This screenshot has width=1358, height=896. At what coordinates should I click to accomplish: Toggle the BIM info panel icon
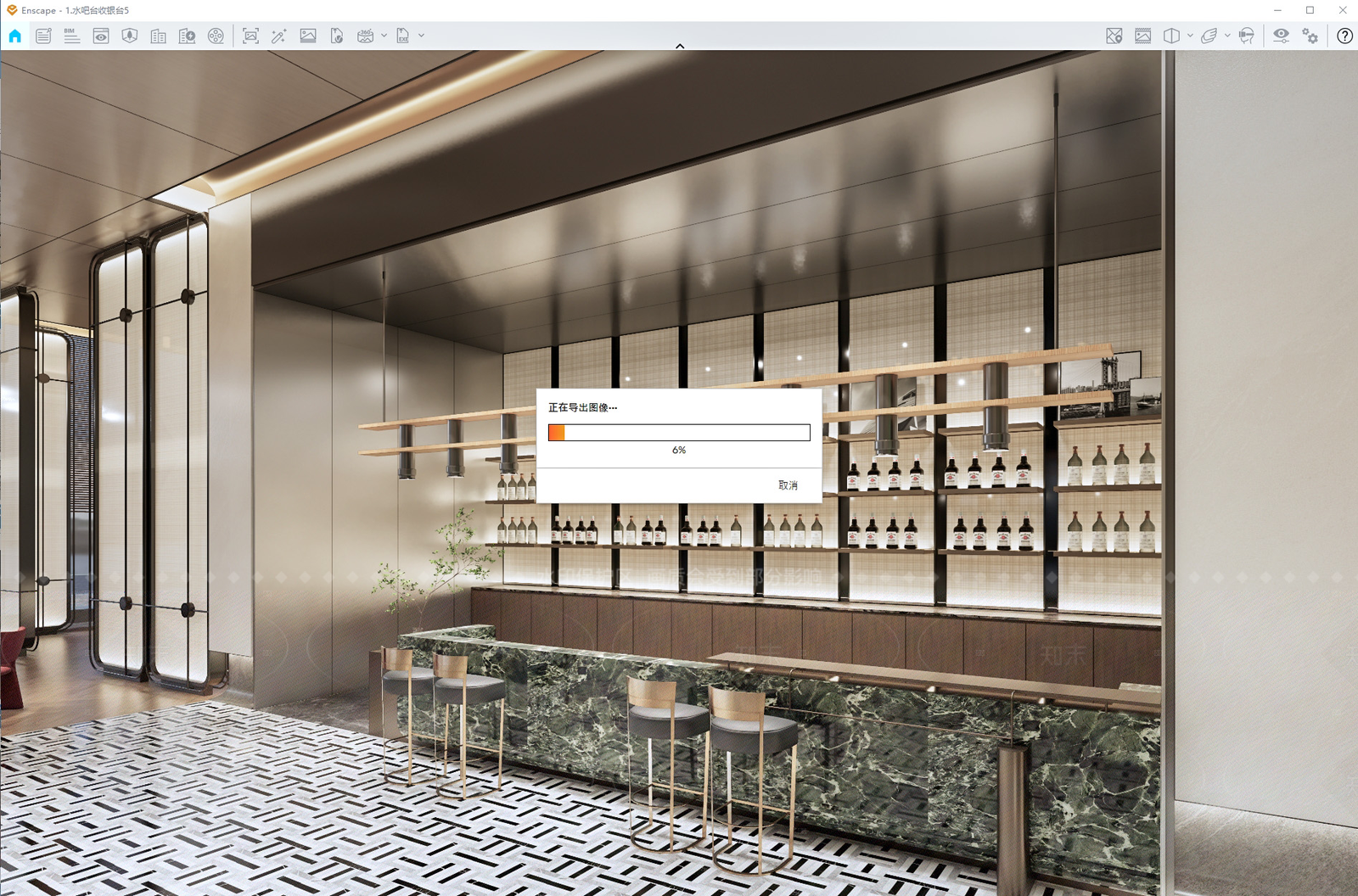[x=72, y=36]
